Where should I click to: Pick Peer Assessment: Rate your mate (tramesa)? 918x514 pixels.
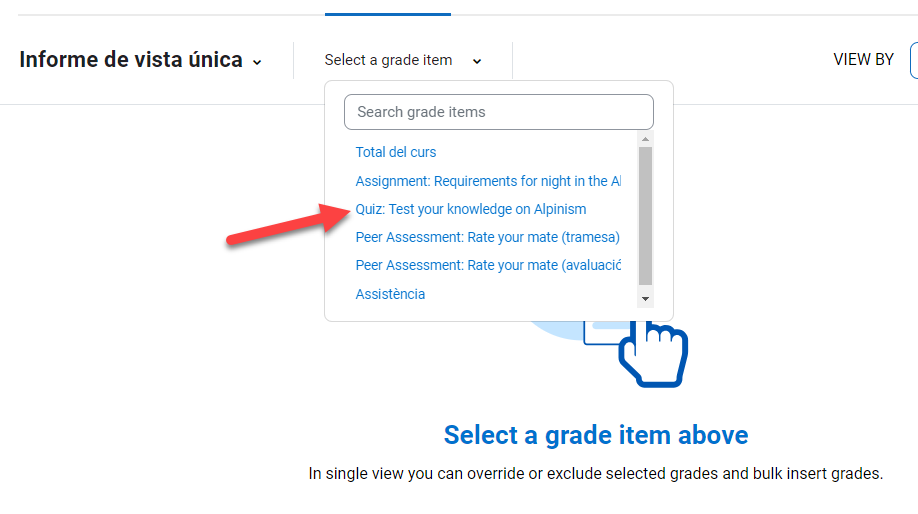[x=487, y=237]
